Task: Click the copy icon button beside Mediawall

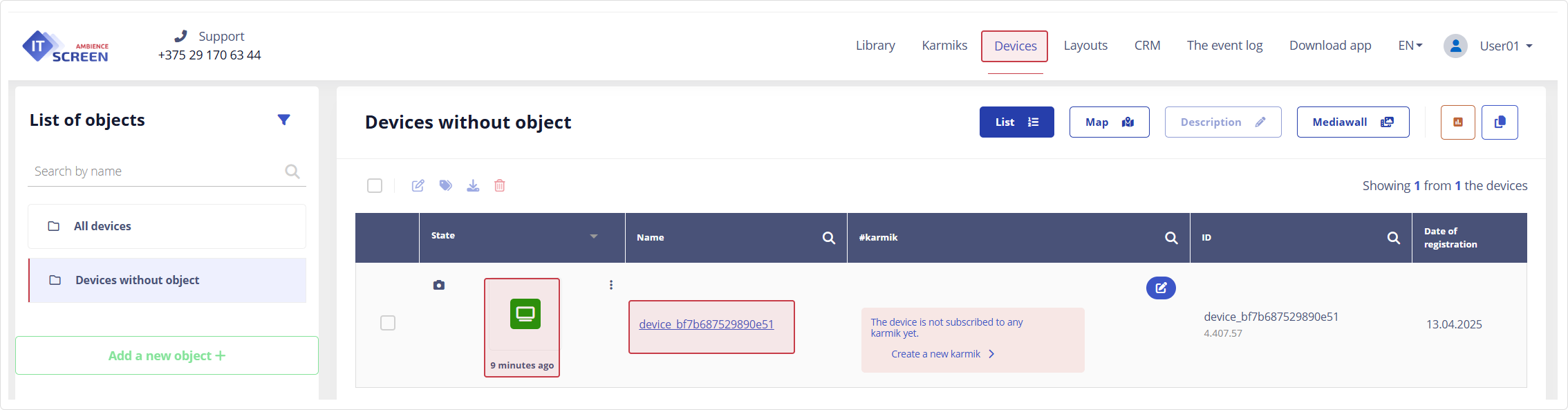Action: coord(1500,122)
